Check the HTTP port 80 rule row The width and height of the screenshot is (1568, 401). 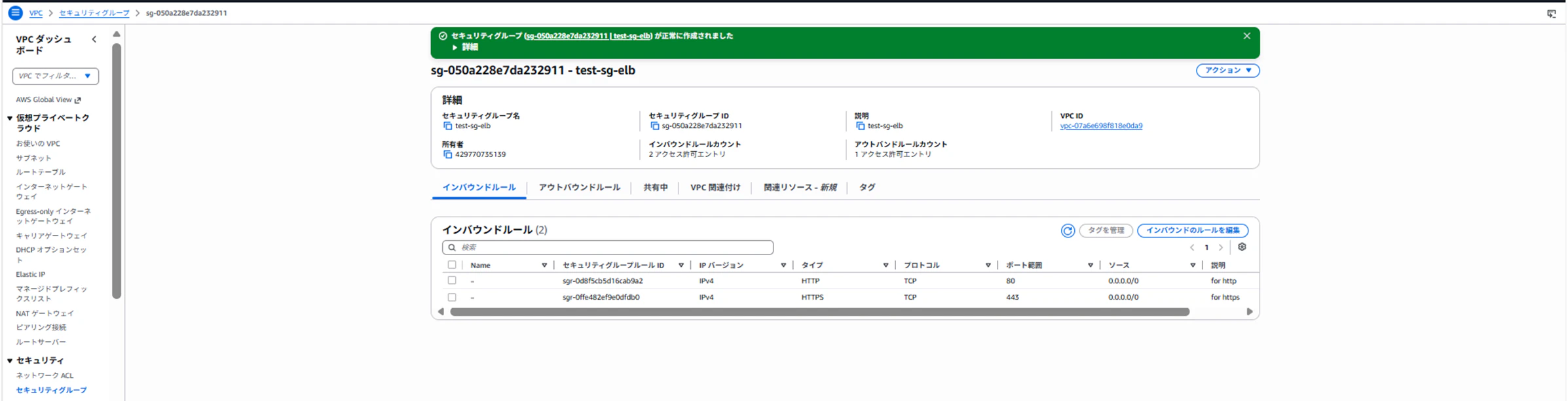click(452, 280)
